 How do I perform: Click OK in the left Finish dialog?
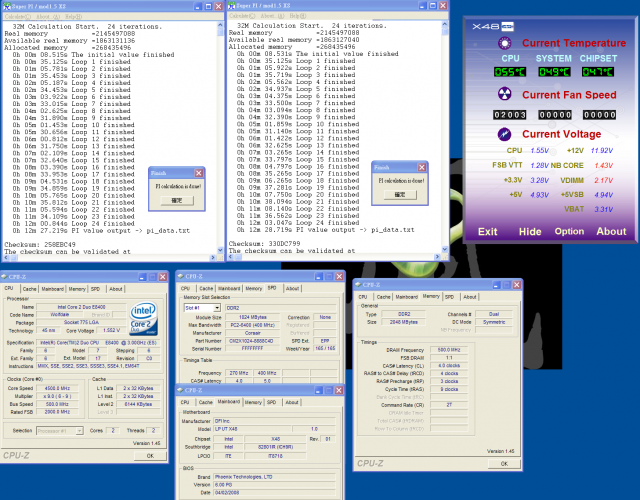click(x=177, y=200)
